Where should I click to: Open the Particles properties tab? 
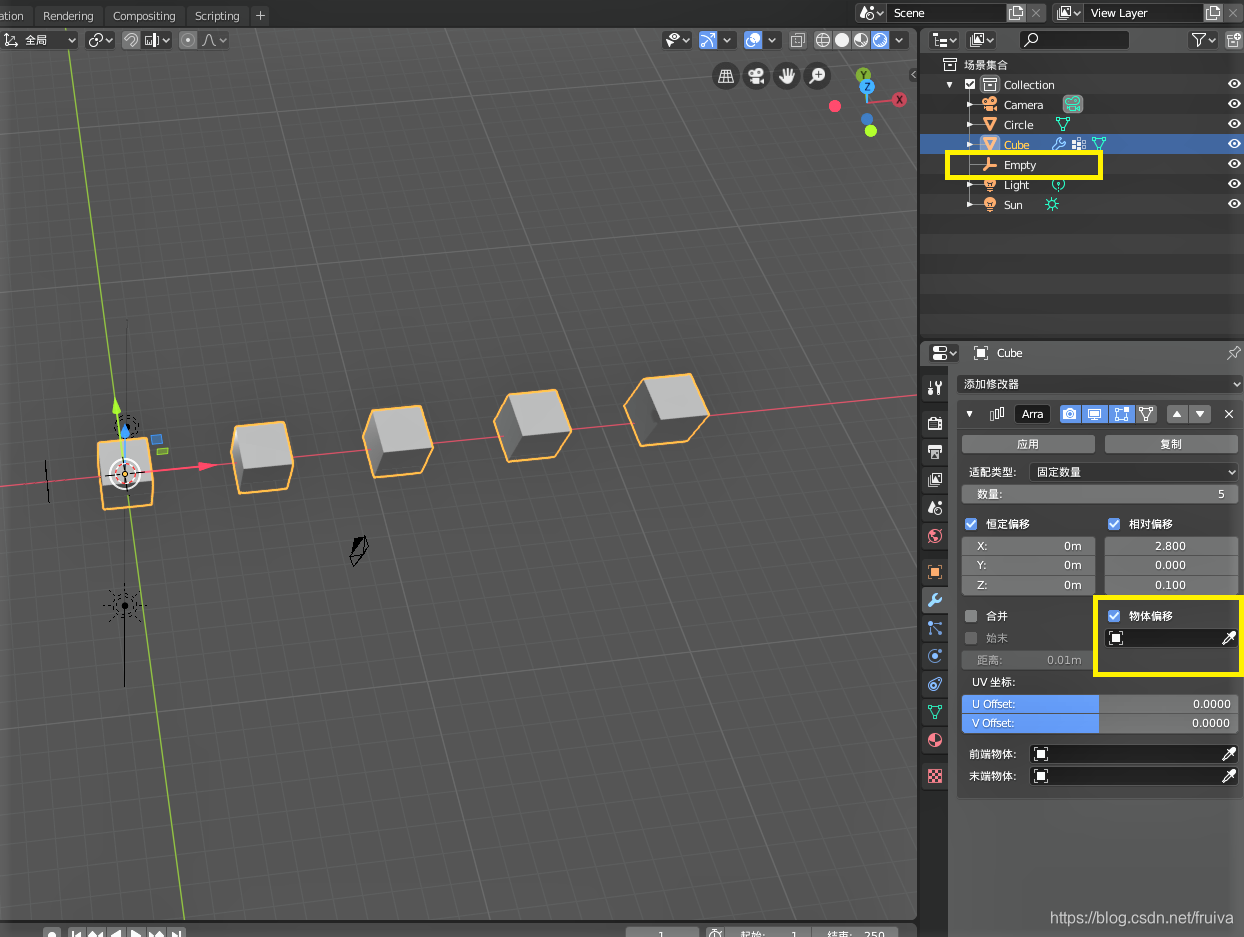pos(935,628)
